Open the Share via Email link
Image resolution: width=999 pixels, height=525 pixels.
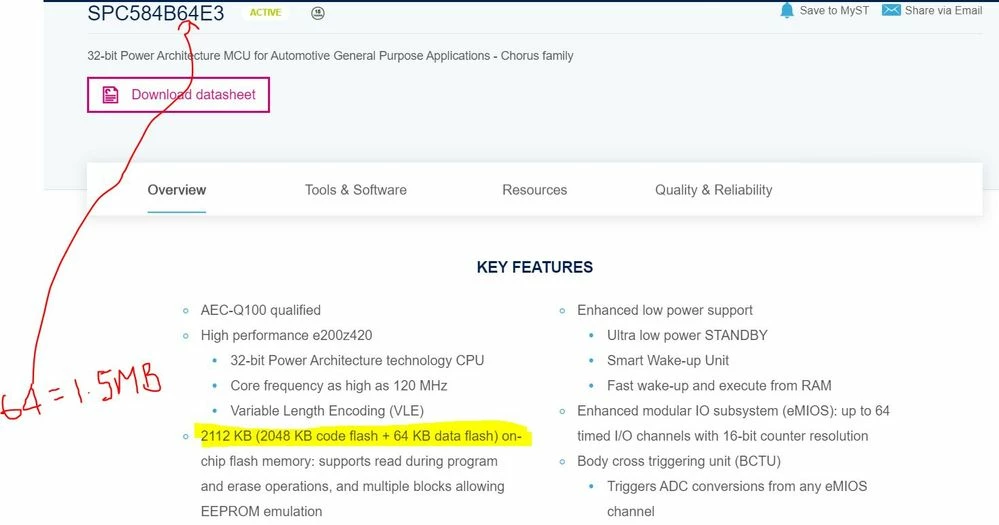click(944, 10)
